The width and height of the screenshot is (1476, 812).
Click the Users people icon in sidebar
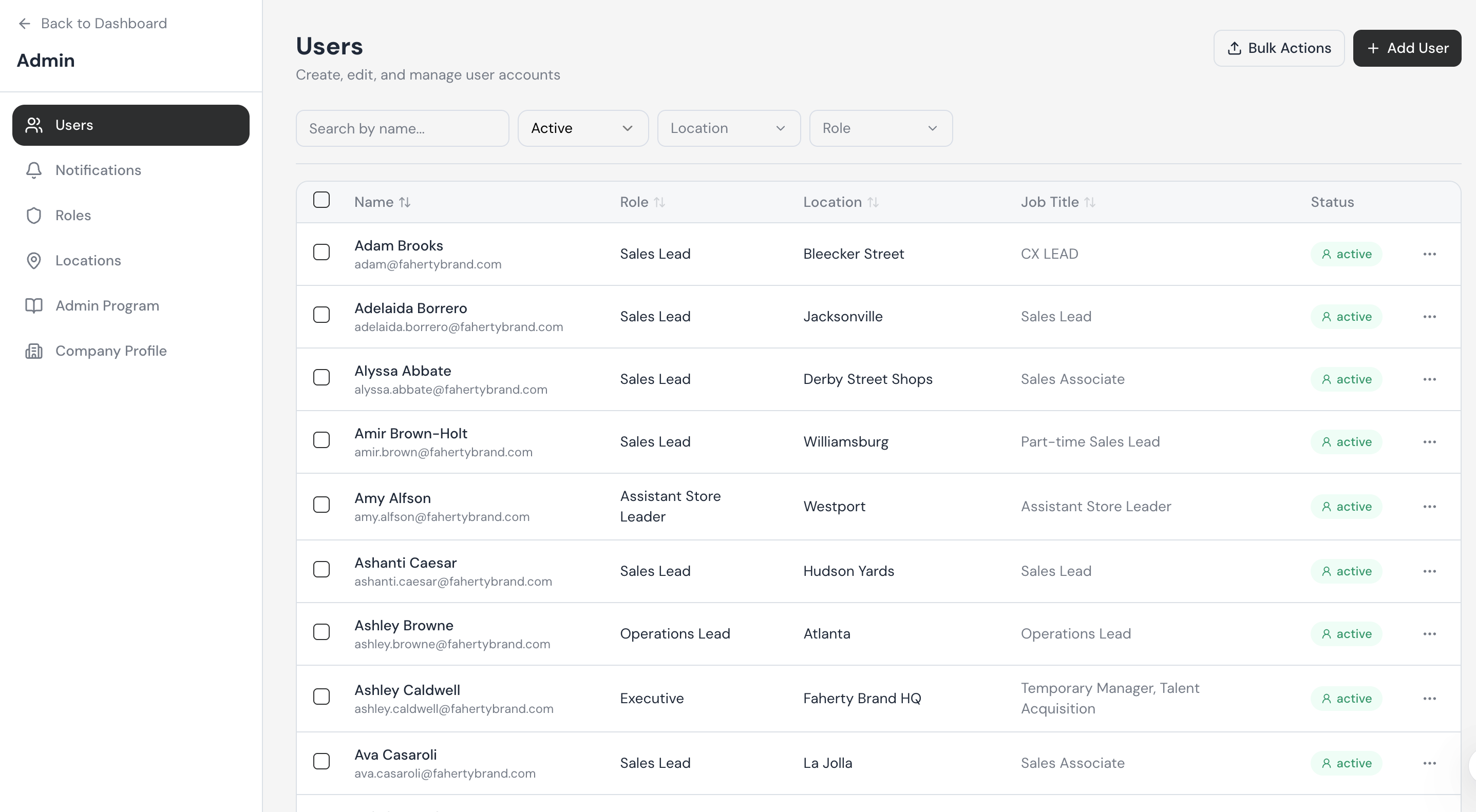pos(34,125)
